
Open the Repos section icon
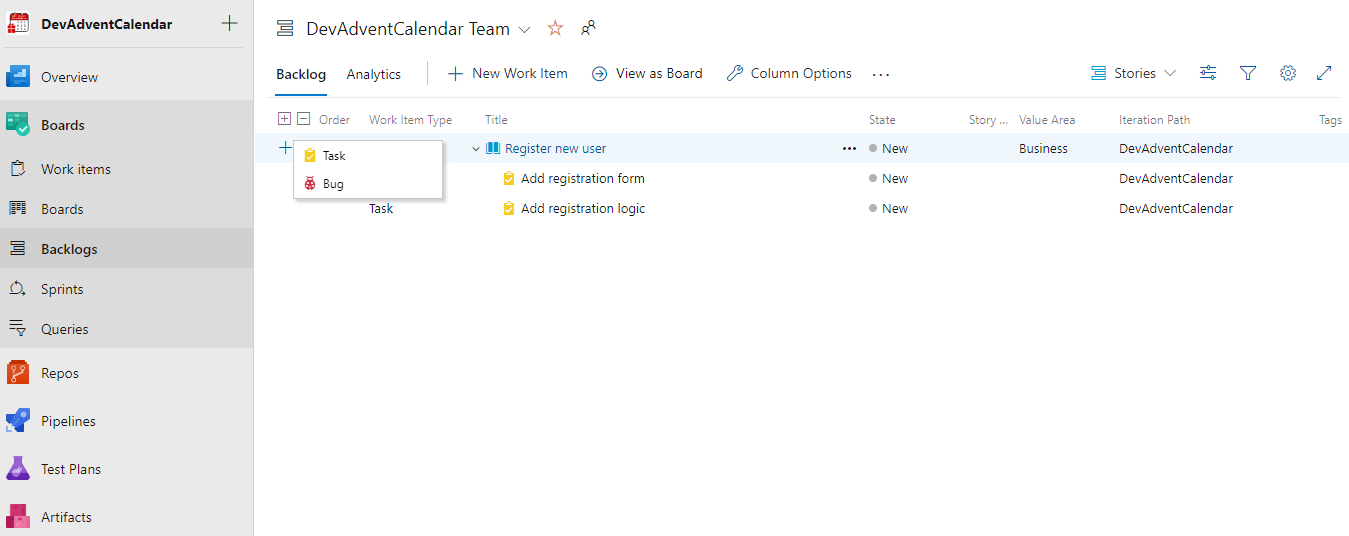coord(18,373)
